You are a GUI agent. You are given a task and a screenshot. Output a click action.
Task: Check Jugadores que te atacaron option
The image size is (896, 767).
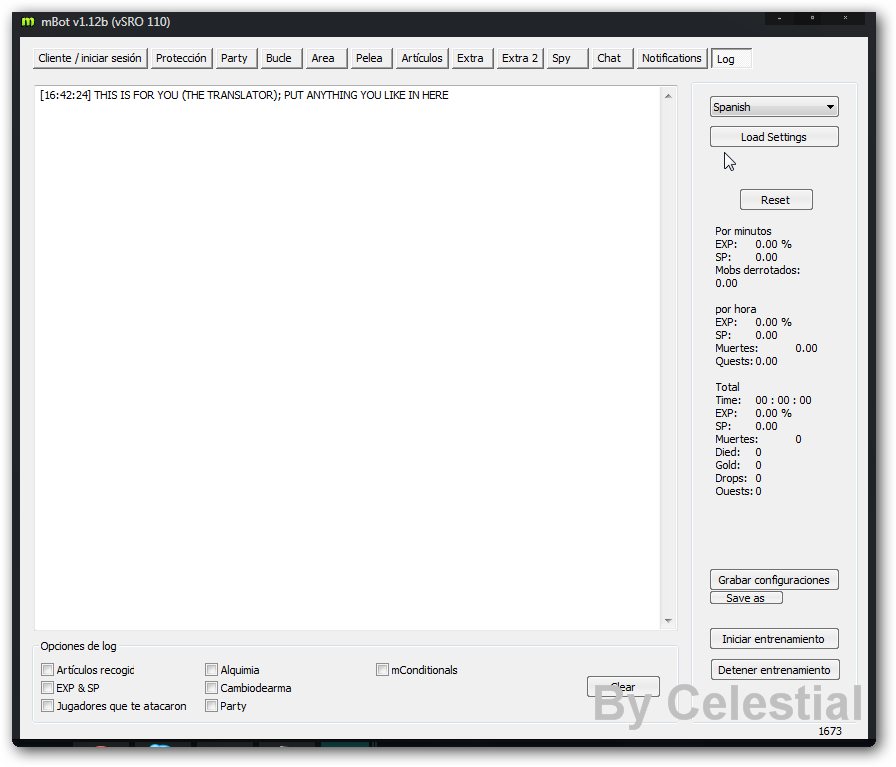click(x=47, y=706)
